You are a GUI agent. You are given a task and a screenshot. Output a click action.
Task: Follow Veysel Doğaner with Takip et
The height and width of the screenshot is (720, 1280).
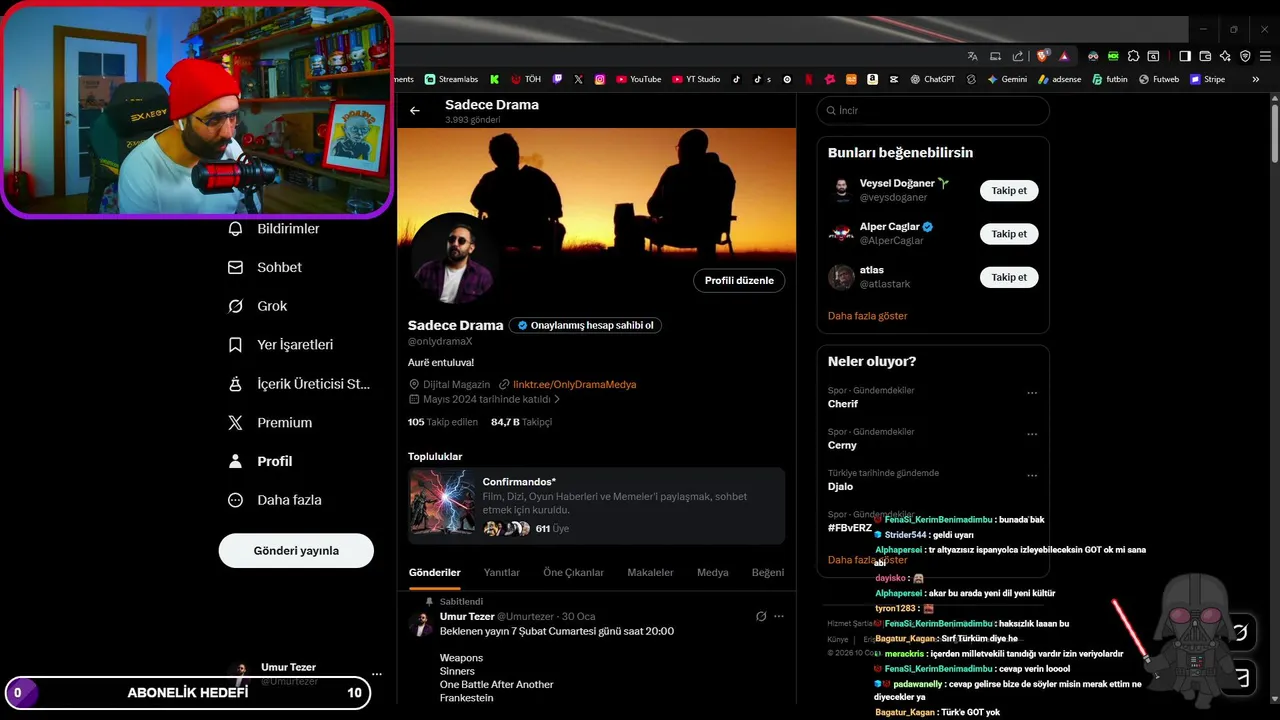point(1009,190)
